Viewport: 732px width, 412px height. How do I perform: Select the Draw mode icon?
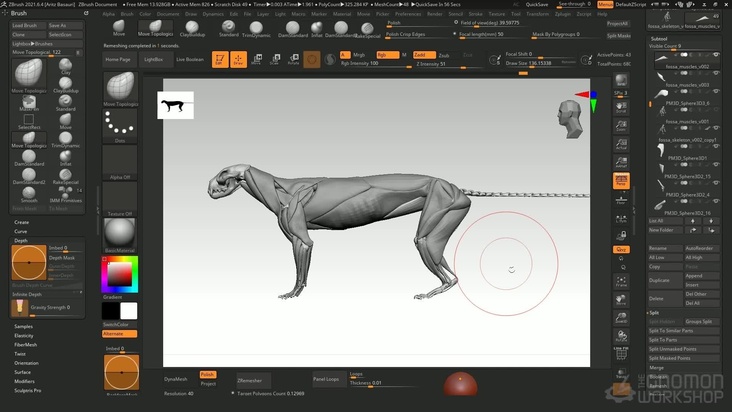pos(238,60)
